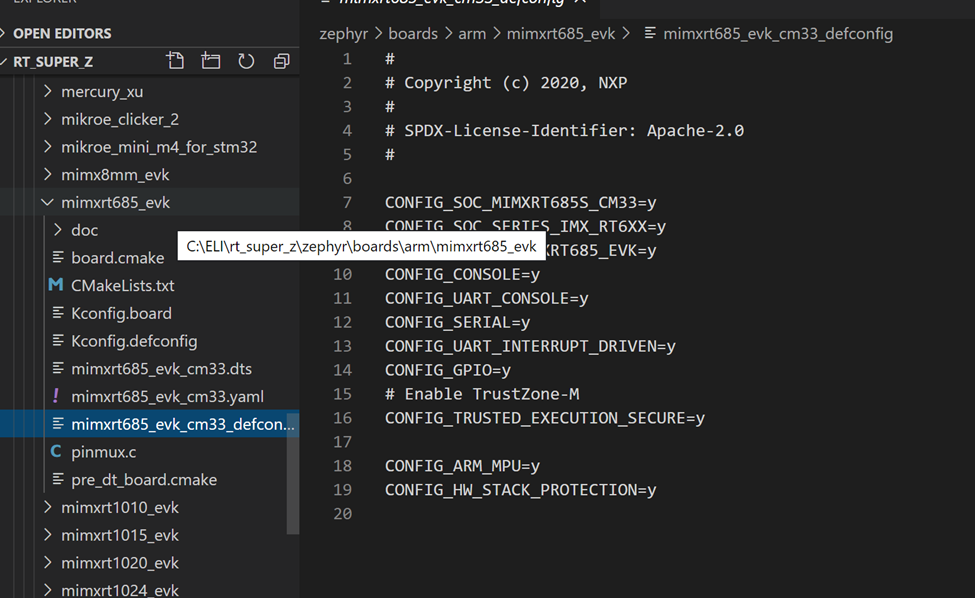This screenshot has height=598, width=975.
Task: Open the Kconfig.board file
Action: tap(121, 313)
